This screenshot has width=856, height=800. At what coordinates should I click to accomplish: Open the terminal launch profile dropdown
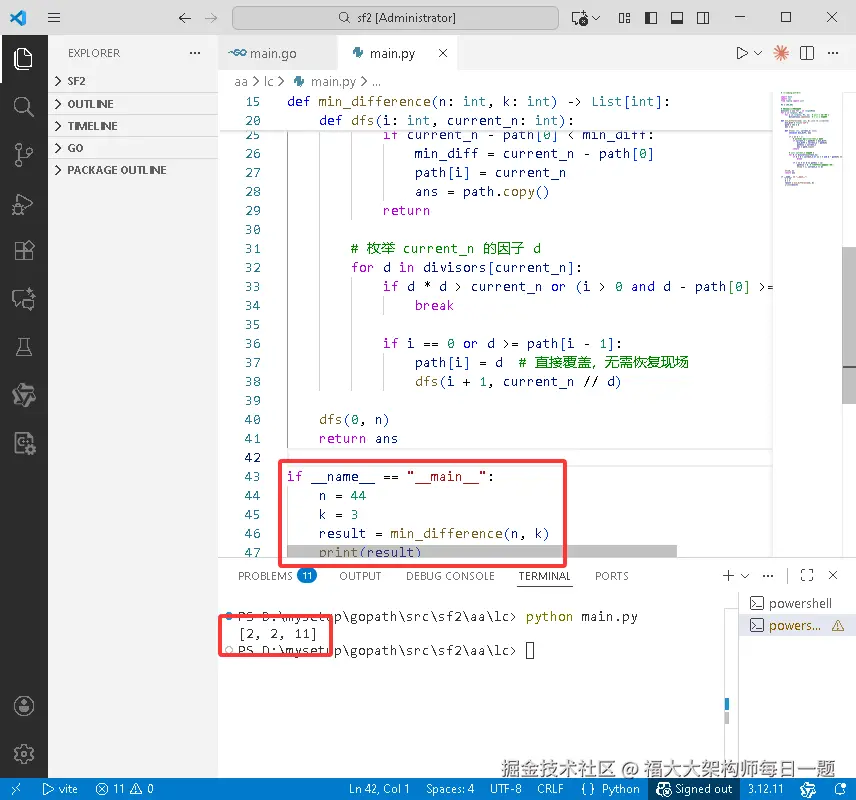pyautogui.click(x=745, y=576)
